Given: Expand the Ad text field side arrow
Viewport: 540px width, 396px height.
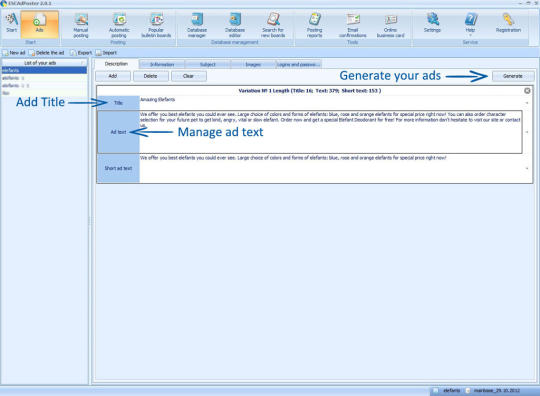Looking at the screenshot, I should tap(527, 132).
